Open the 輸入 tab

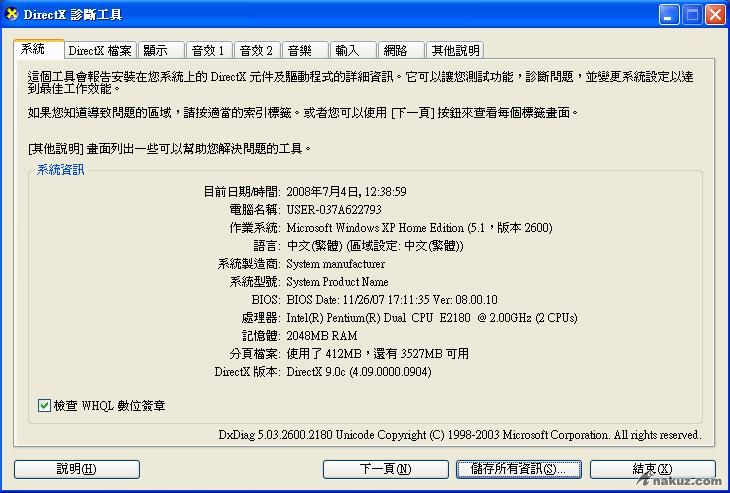pos(353,50)
